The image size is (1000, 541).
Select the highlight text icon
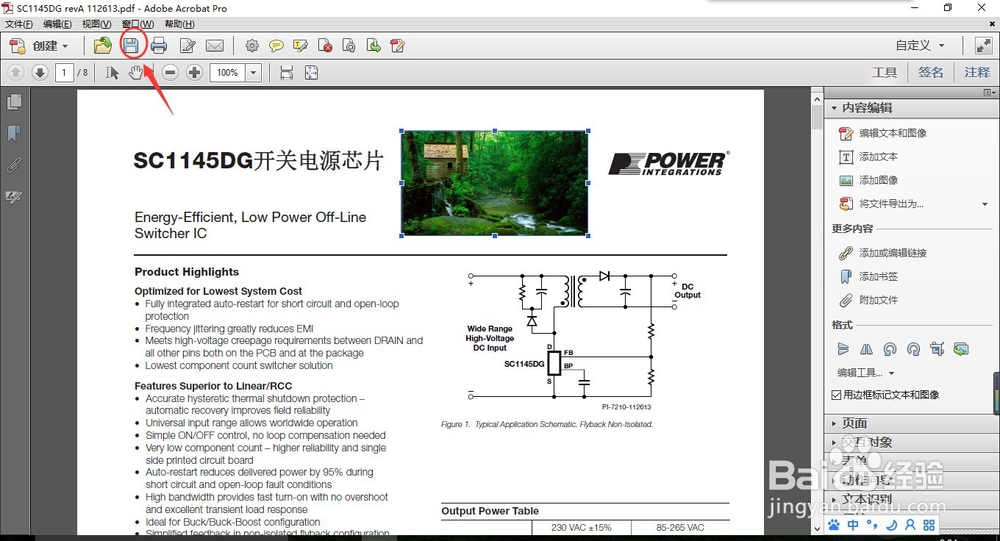pyautogui.click(x=300, y=46)
